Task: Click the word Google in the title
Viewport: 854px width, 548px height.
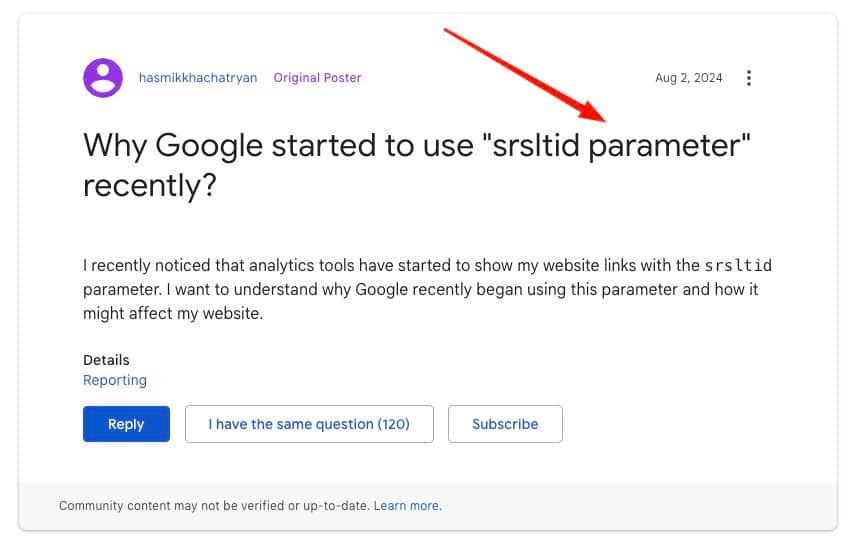Action: [209, 146]
